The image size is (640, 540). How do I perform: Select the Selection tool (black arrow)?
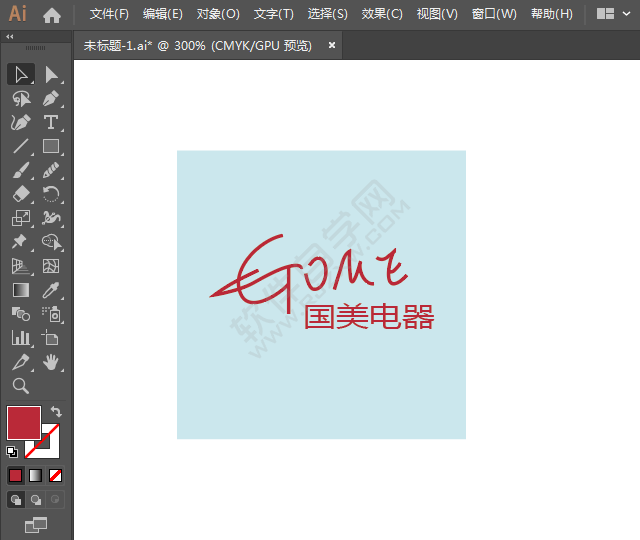(21, 75)
